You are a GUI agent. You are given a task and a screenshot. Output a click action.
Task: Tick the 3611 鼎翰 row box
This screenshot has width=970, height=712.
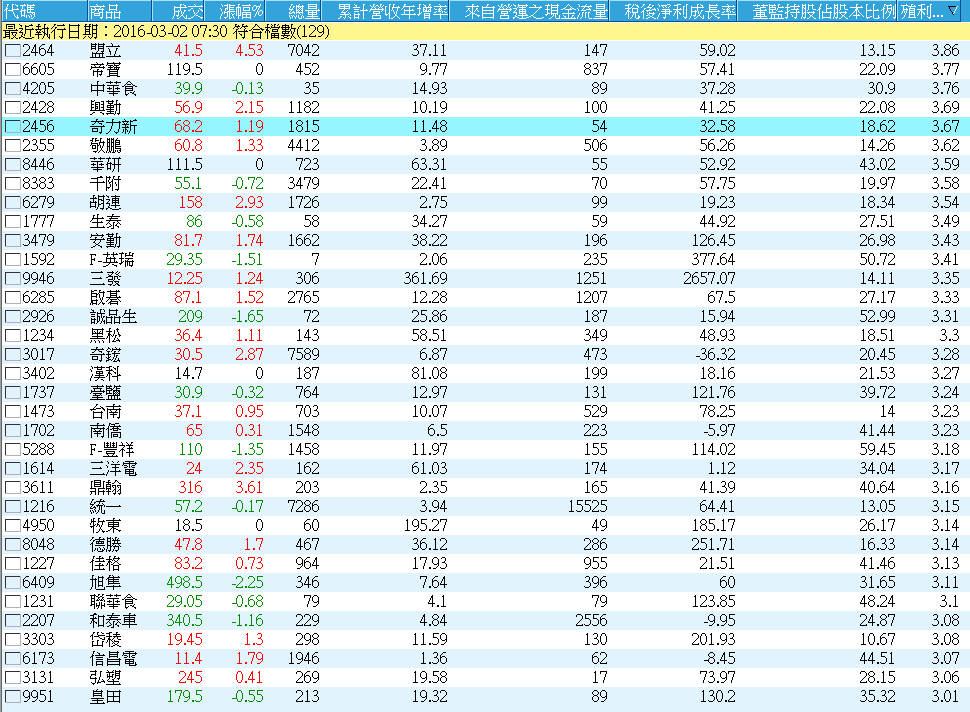(x=12, y=488)
